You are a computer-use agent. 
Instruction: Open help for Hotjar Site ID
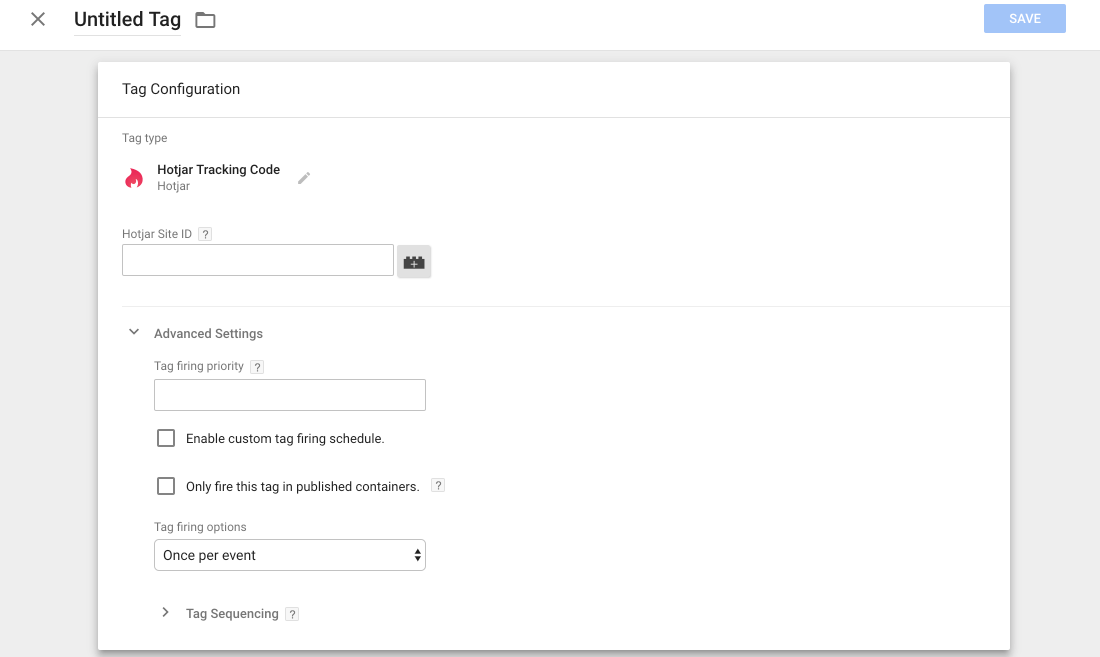coord(205,234)
